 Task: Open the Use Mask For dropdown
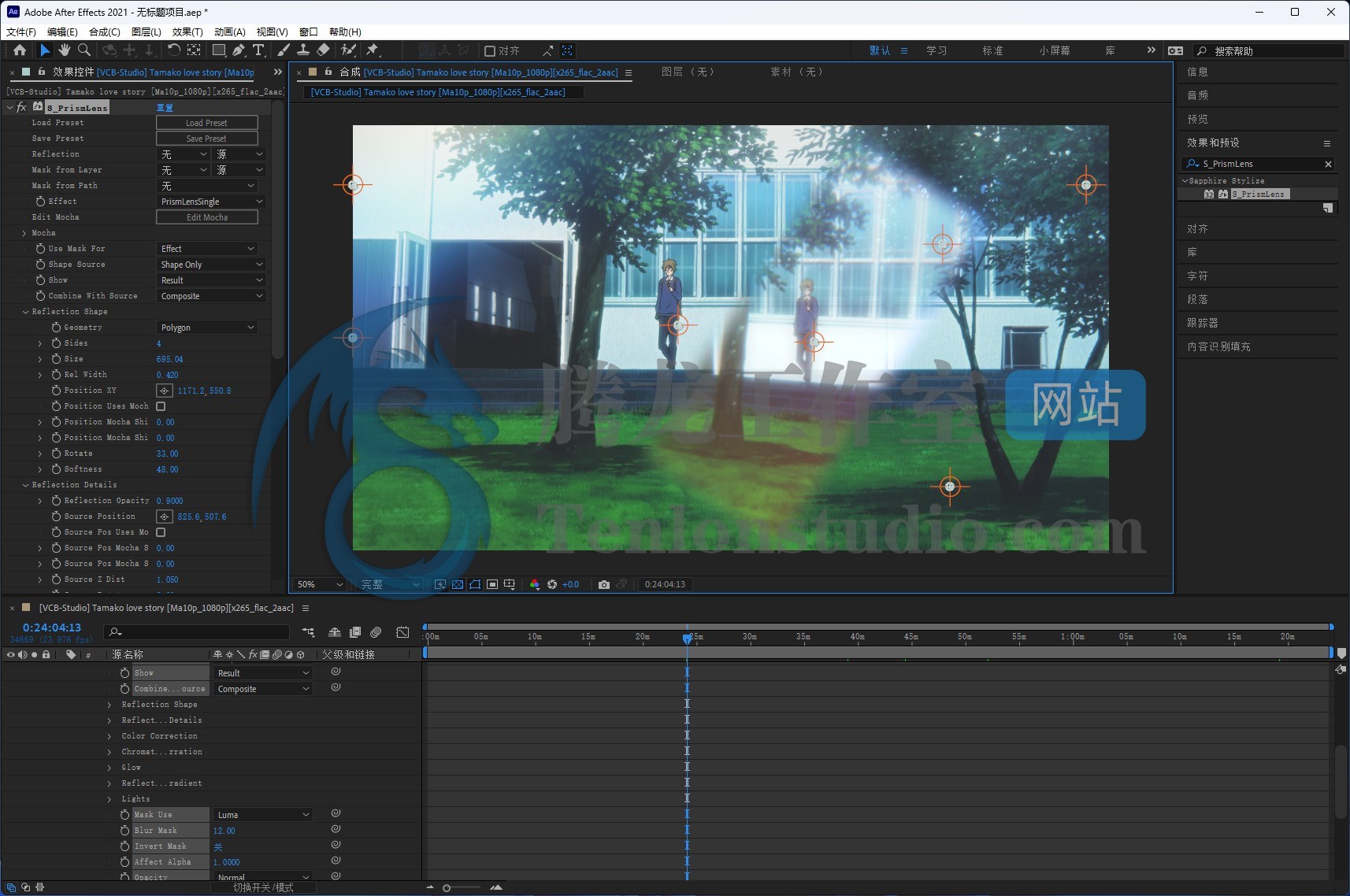tap(207, 249)
